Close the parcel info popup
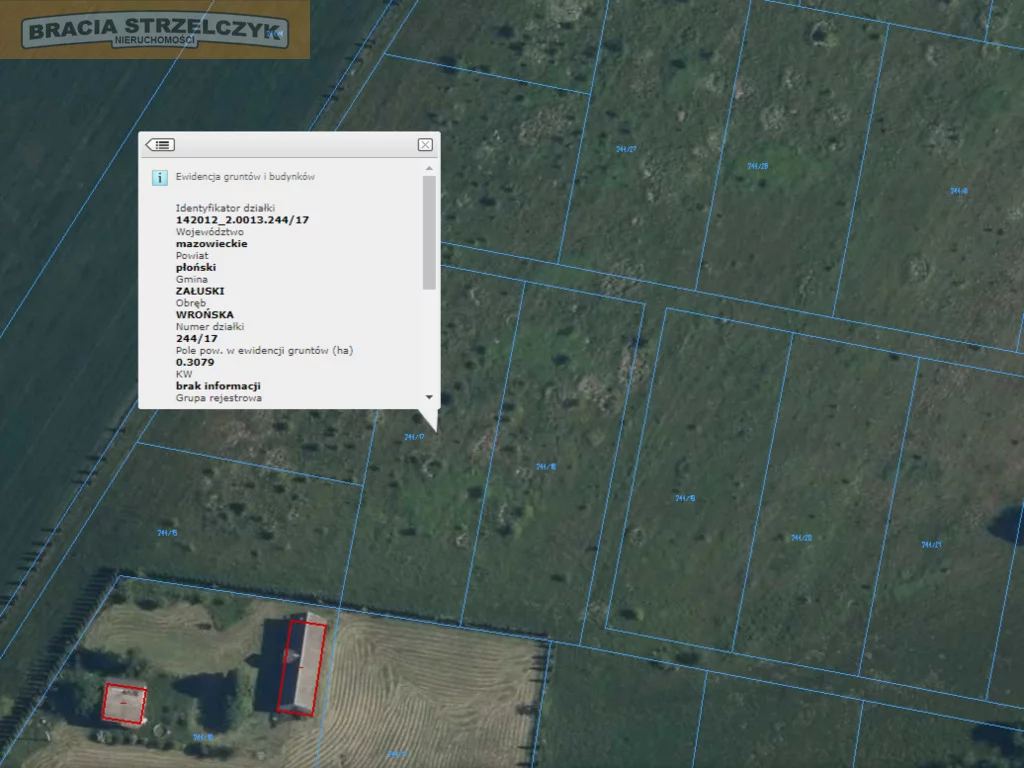This screenshot has width=1024, height=768. pos(425,145)
